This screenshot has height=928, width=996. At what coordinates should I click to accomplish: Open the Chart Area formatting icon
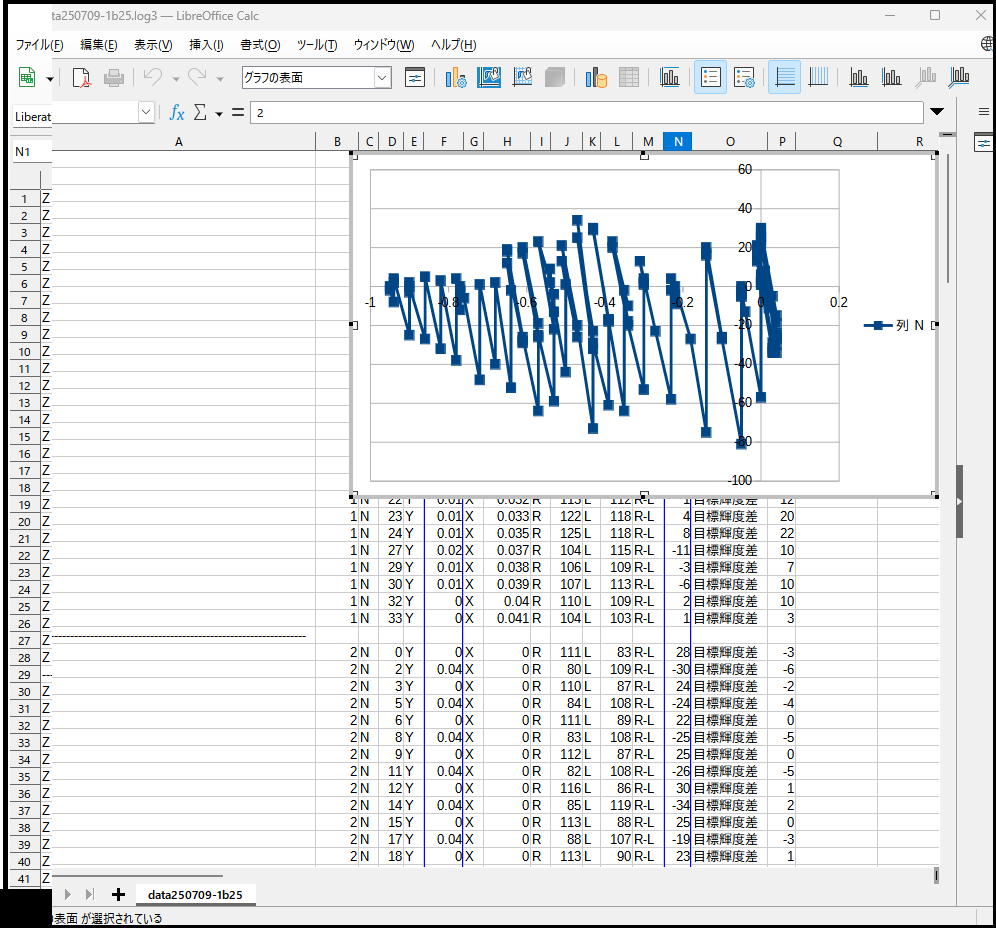point(490,78)
